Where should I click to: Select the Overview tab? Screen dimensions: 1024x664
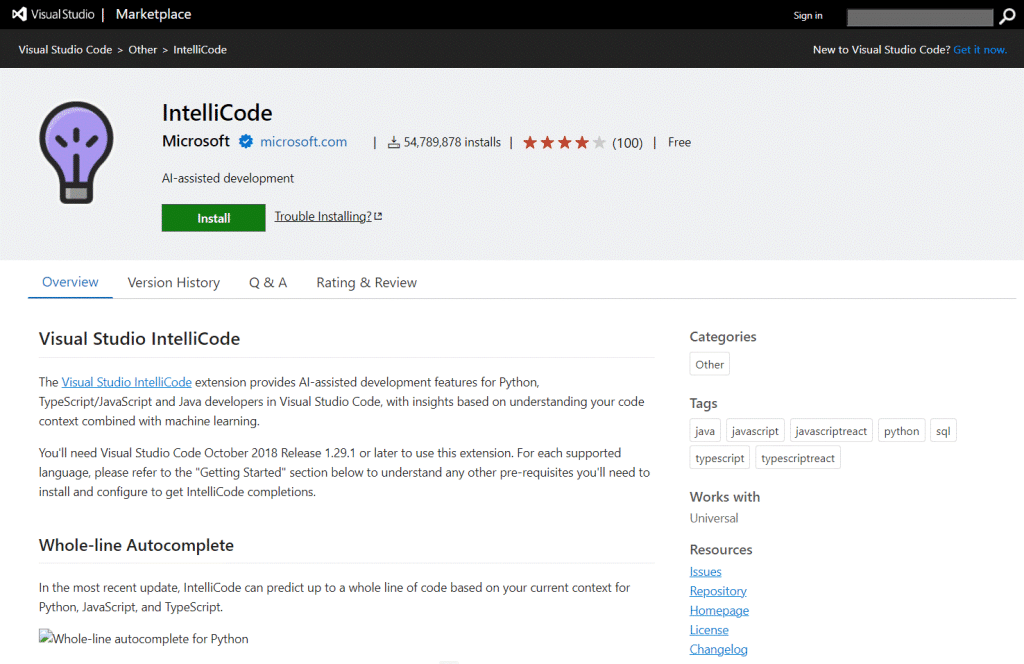pos(70,282)
